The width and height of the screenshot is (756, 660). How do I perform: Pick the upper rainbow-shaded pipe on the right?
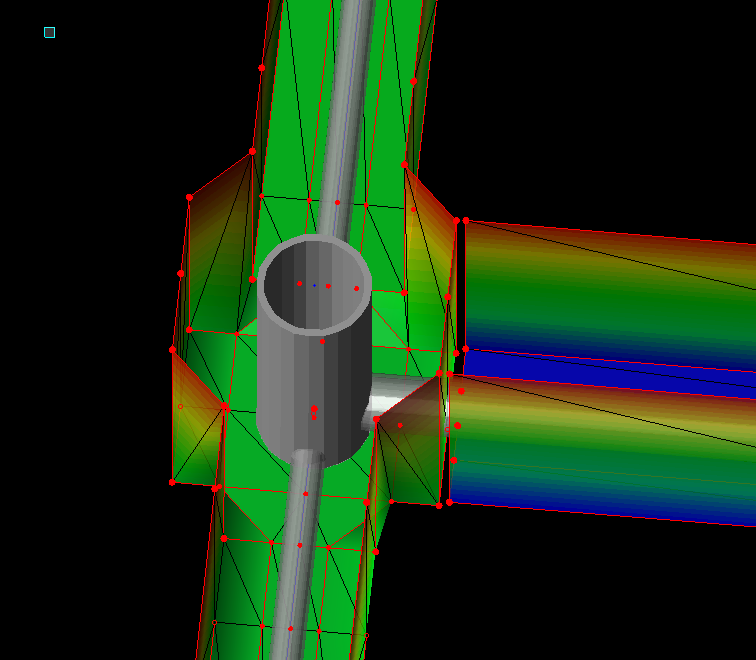point(610,290)
